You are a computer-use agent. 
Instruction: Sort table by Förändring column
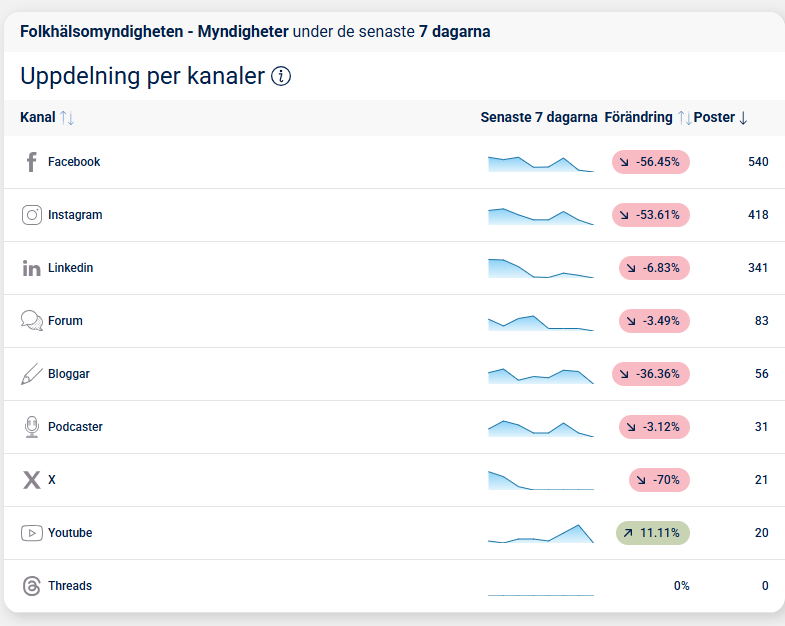tap(684, 118)
